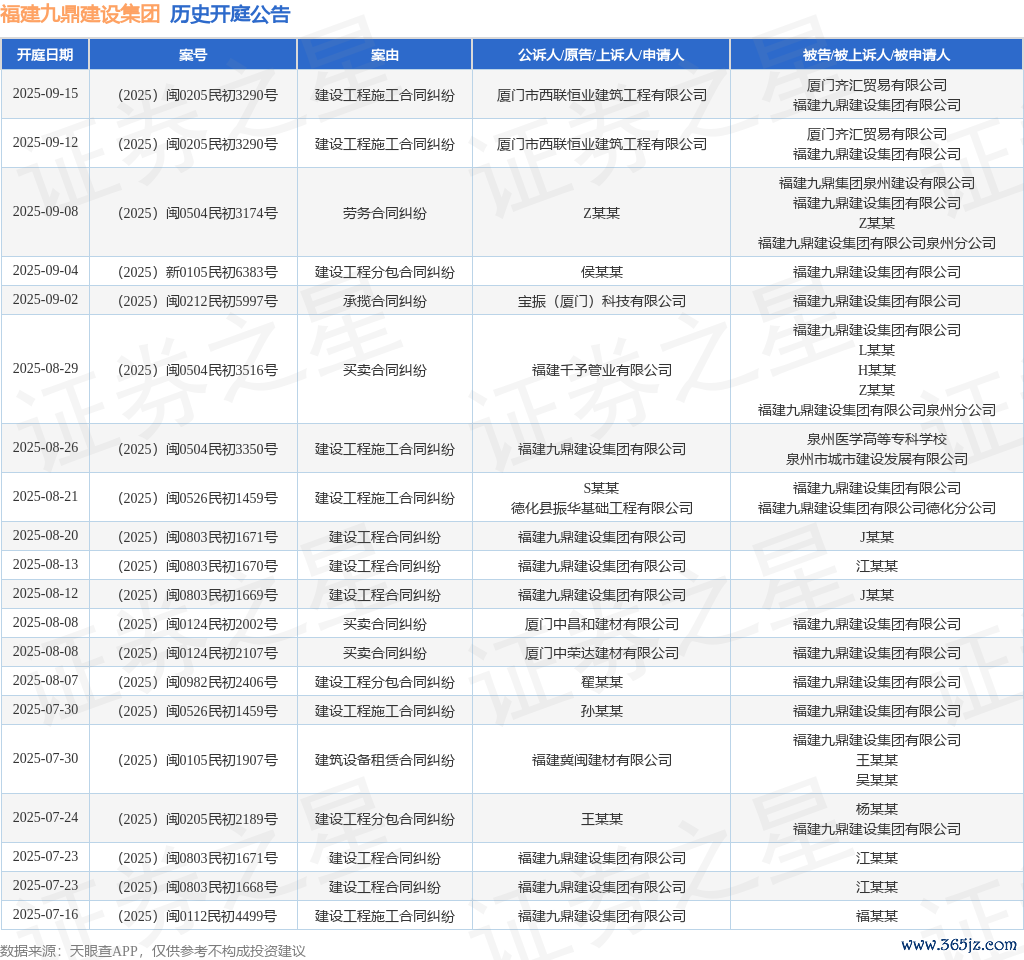Click the 劳务合同纠纷 case cause cell
Image resolution: width=1024 pixels, height=960 pixels.
[385, 213]
